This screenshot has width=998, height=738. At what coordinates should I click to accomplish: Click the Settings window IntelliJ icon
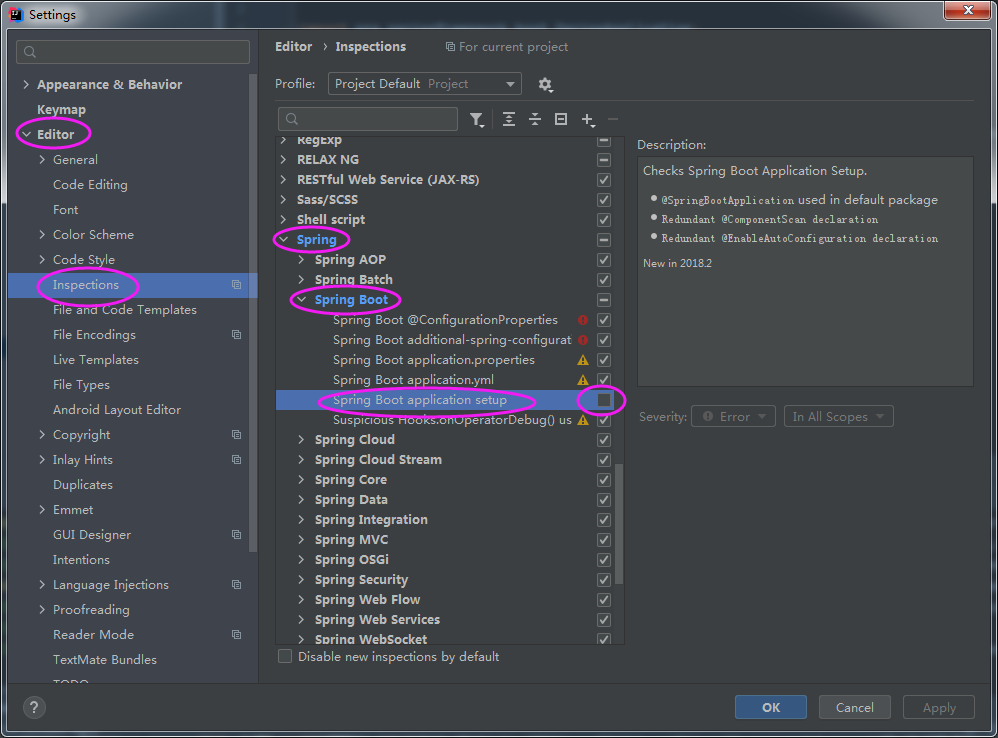click(x=15, y=14)
